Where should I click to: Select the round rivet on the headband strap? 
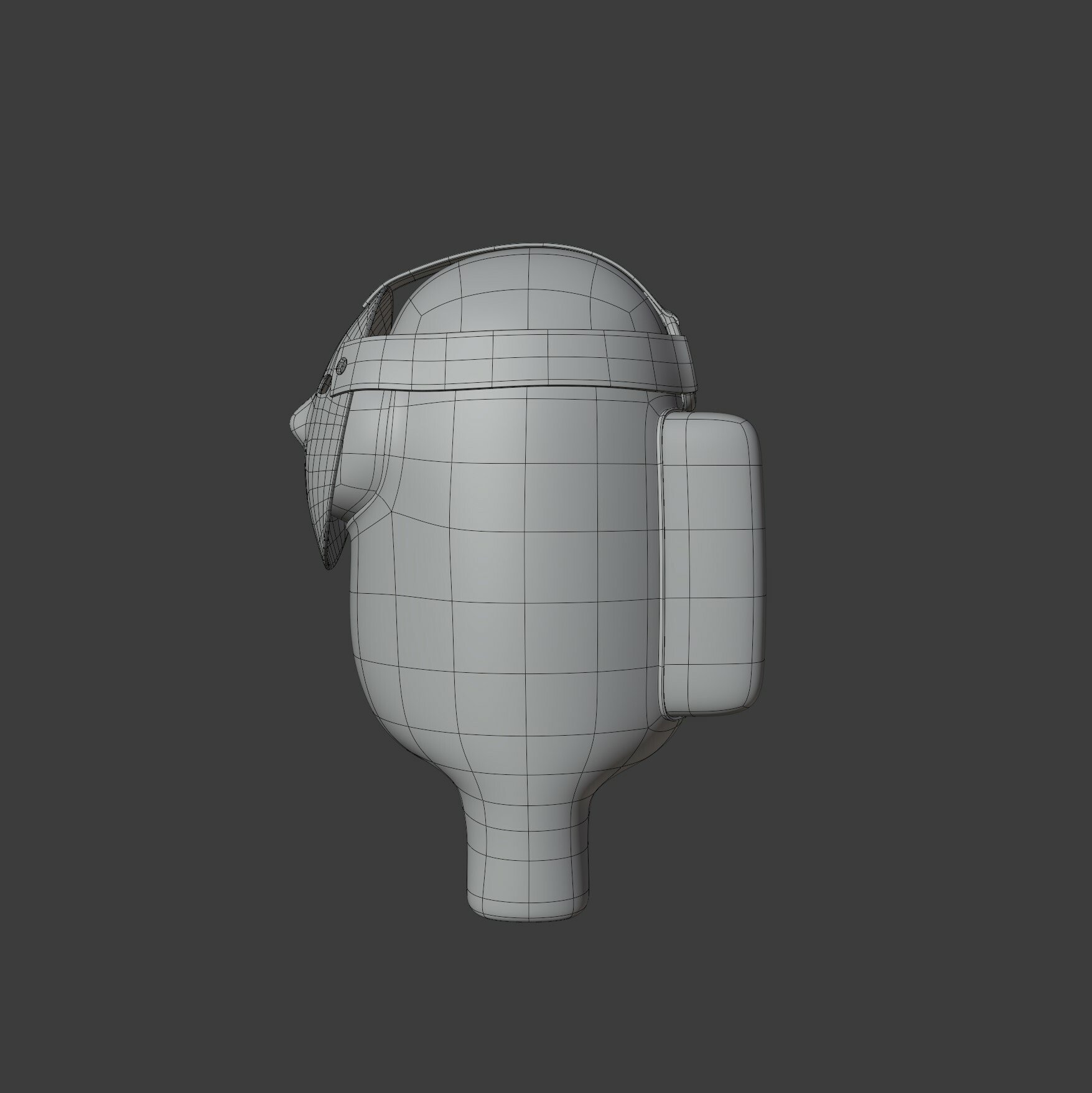[x=342, y=365]
